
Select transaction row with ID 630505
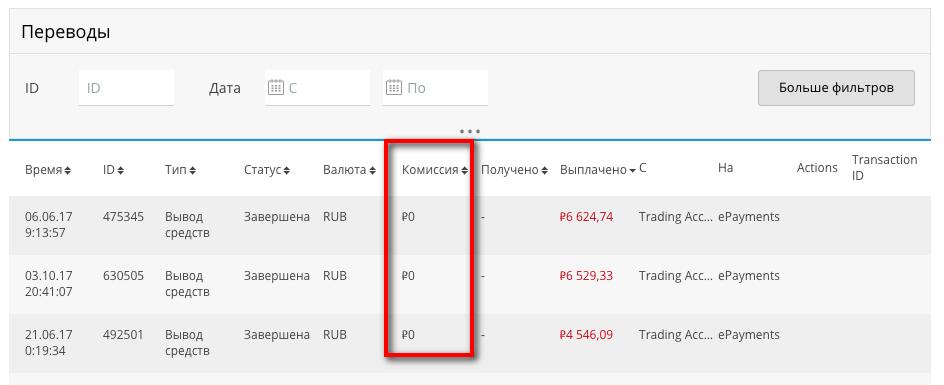[x=470, y=284]
